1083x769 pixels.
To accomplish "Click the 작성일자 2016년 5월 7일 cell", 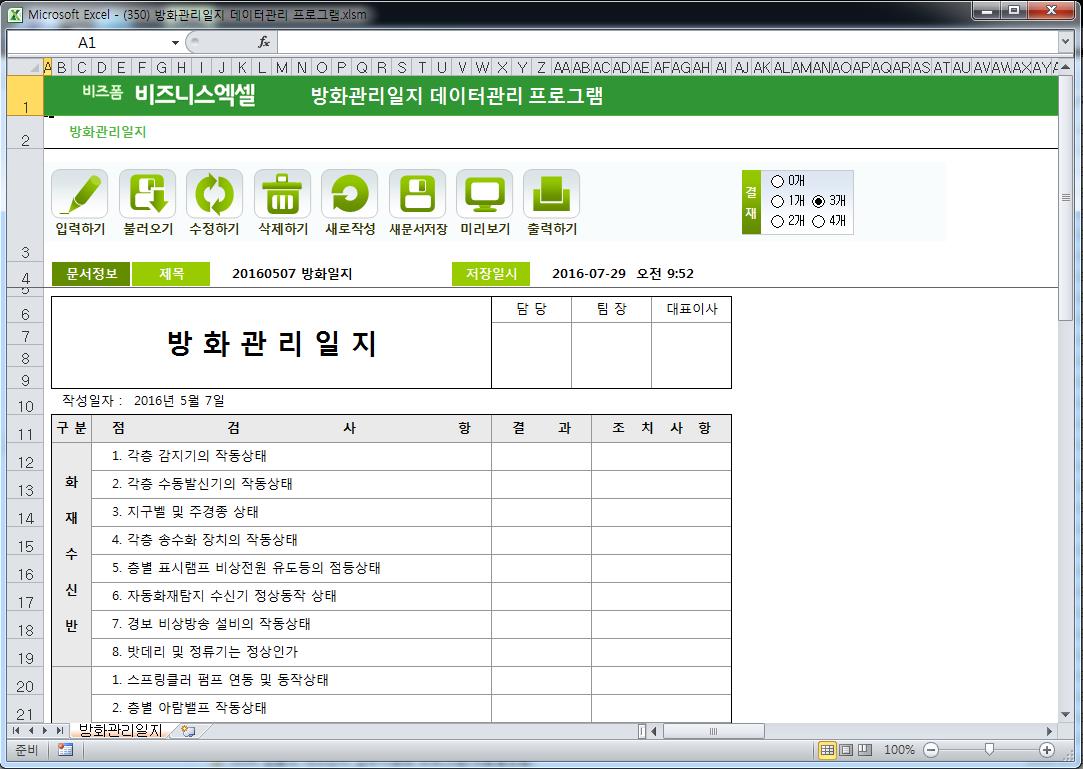I will tap(143, 401).
